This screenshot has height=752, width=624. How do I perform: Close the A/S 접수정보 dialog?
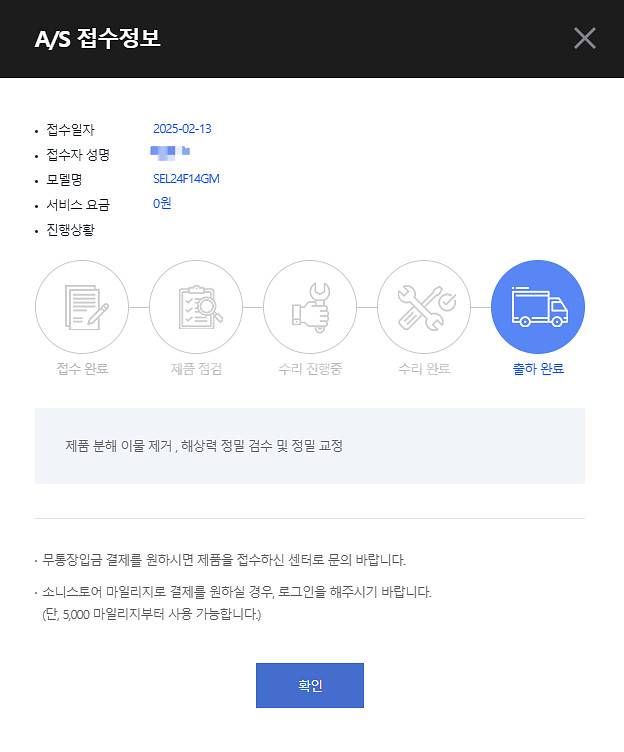585,39
